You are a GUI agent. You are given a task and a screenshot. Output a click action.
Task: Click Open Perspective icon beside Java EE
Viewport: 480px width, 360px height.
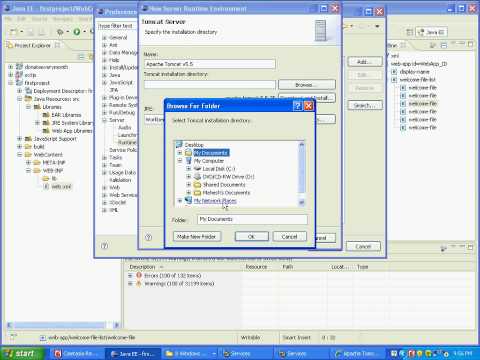tap(409, 32)
